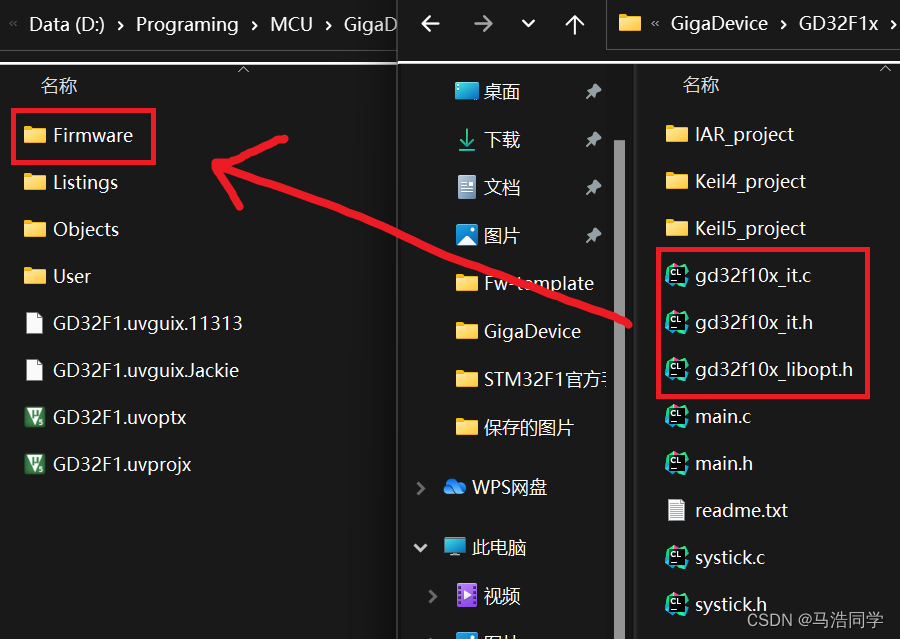Sort by 名称 column in left window
The height and width of the screenshot is (639, 900).
(x=59, y=86)
